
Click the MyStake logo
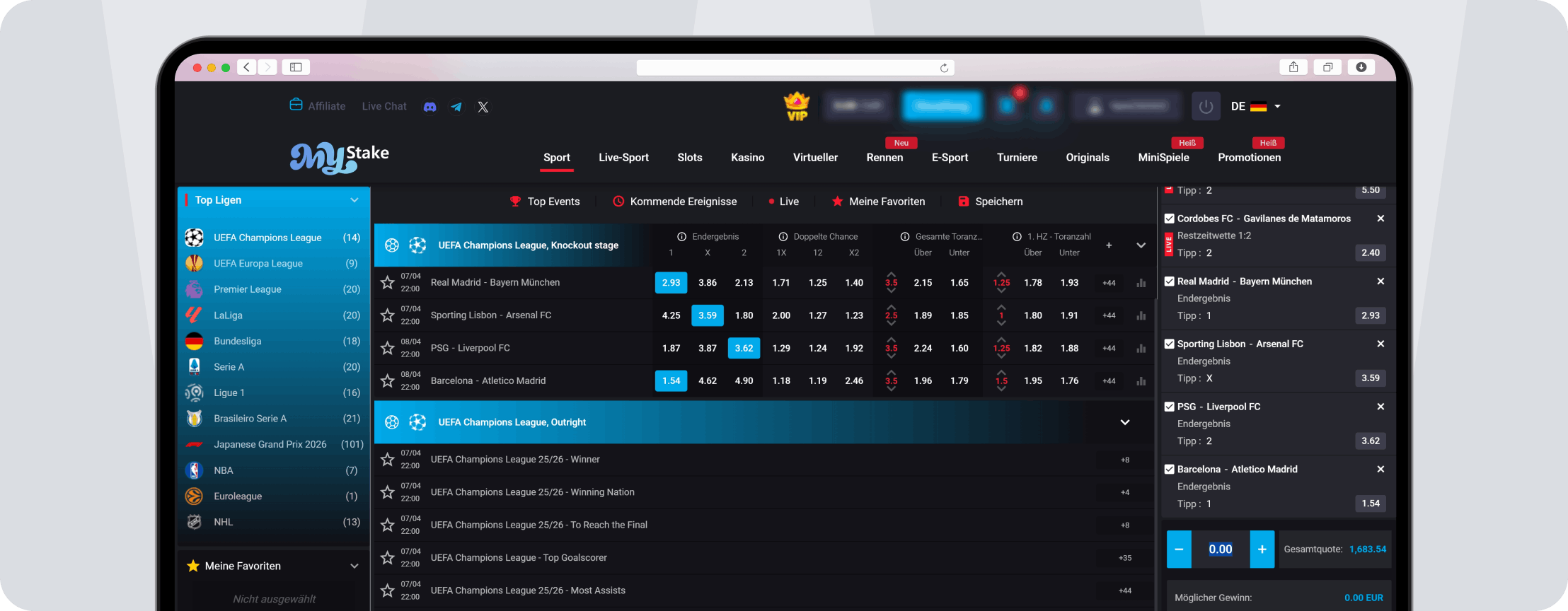click(340, 158)
